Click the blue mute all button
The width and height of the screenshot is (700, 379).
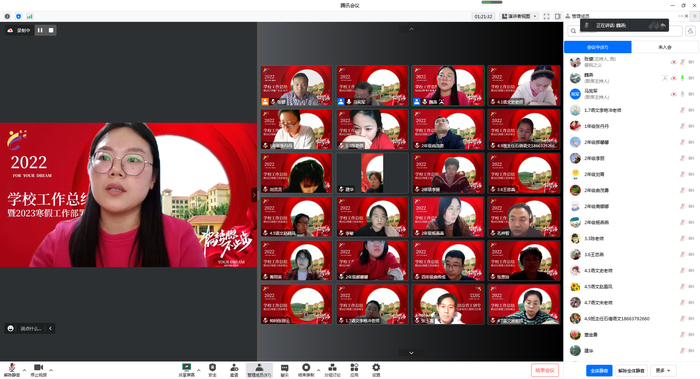pos(599,371)
